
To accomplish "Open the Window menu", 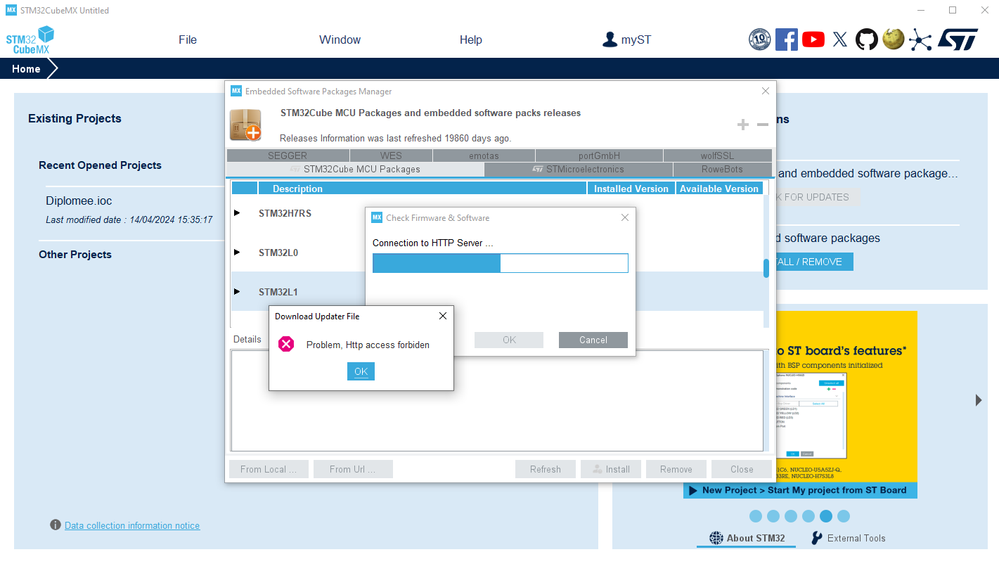I will tap(340, 40).
